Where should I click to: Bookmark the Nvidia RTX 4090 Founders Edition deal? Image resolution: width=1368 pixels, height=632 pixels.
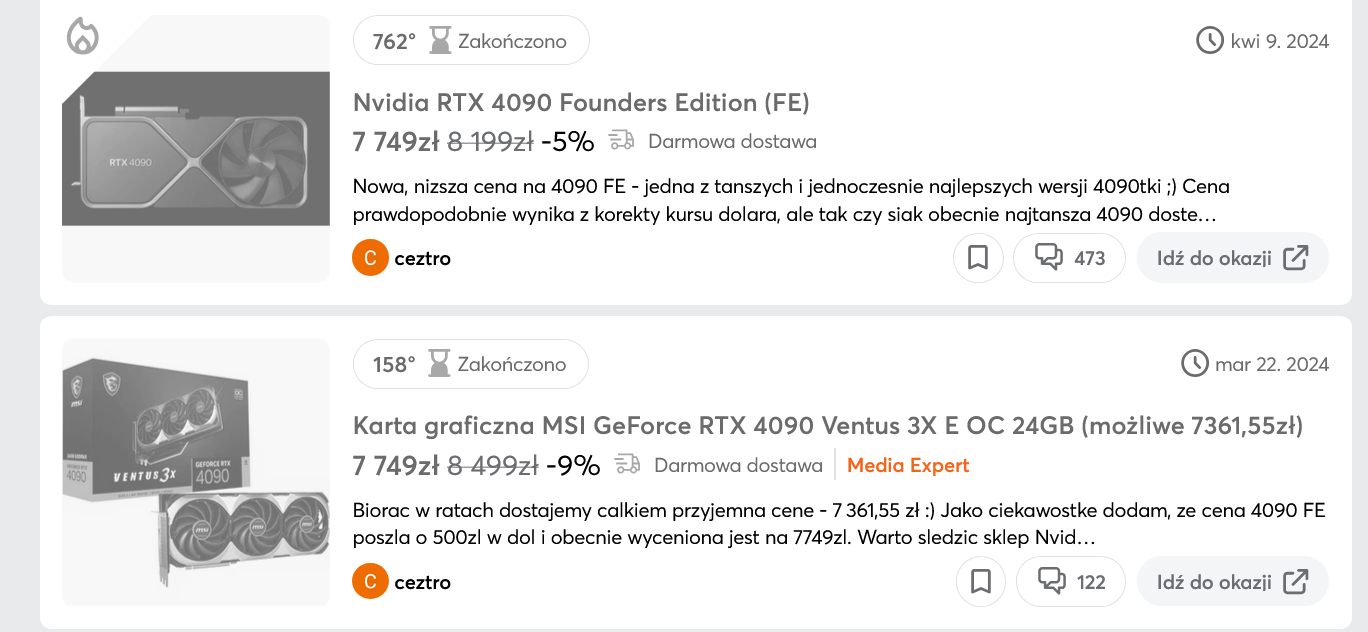978,258
